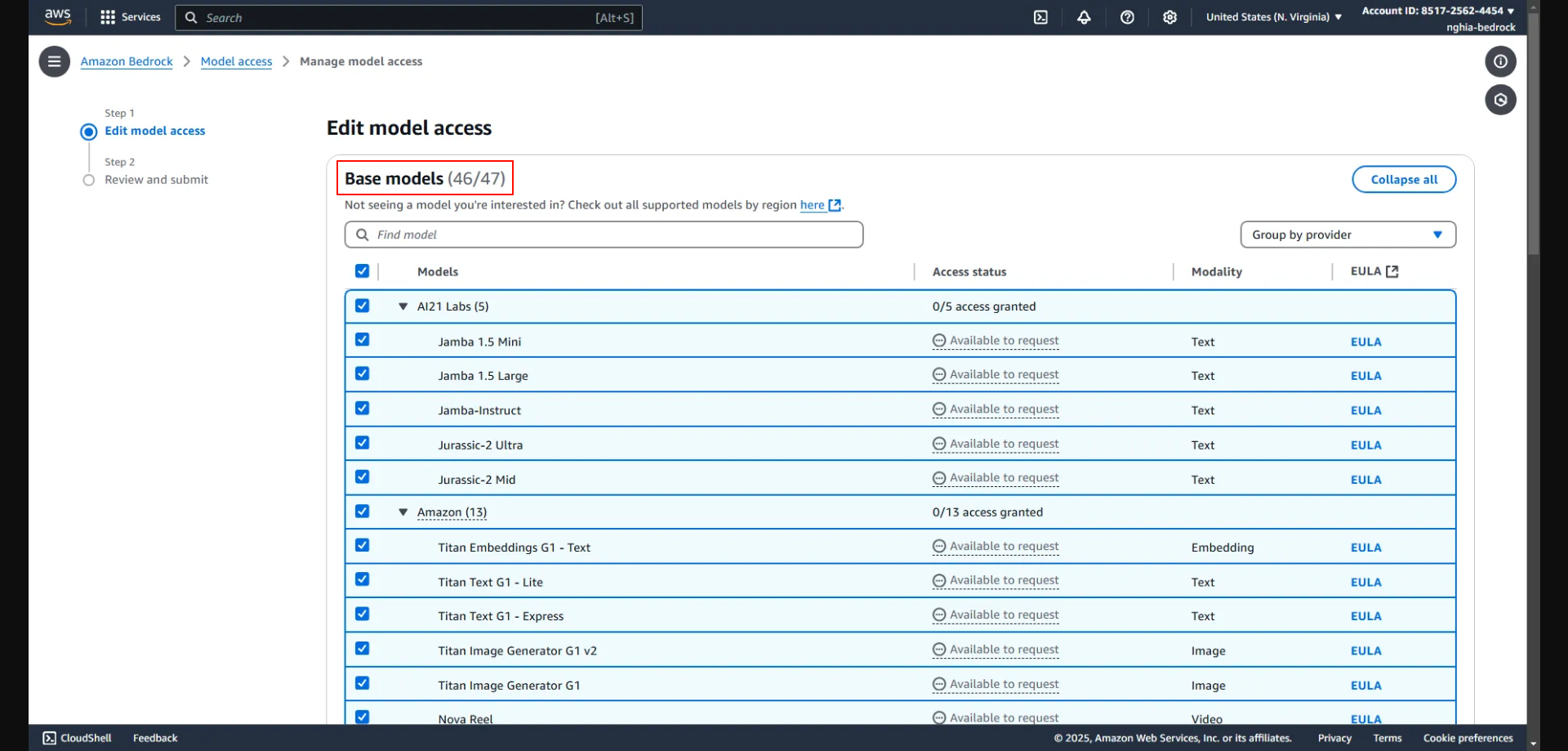This screenshot has height=751, width=1568.
Task: Select the Step 2 Review and submit radio
Action: [x=89, y=180]
